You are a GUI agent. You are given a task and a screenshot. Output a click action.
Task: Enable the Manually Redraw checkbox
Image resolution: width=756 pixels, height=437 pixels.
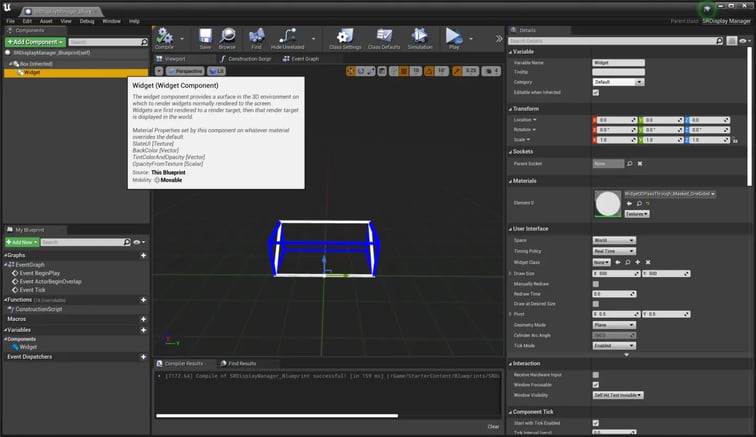[596, 283]
